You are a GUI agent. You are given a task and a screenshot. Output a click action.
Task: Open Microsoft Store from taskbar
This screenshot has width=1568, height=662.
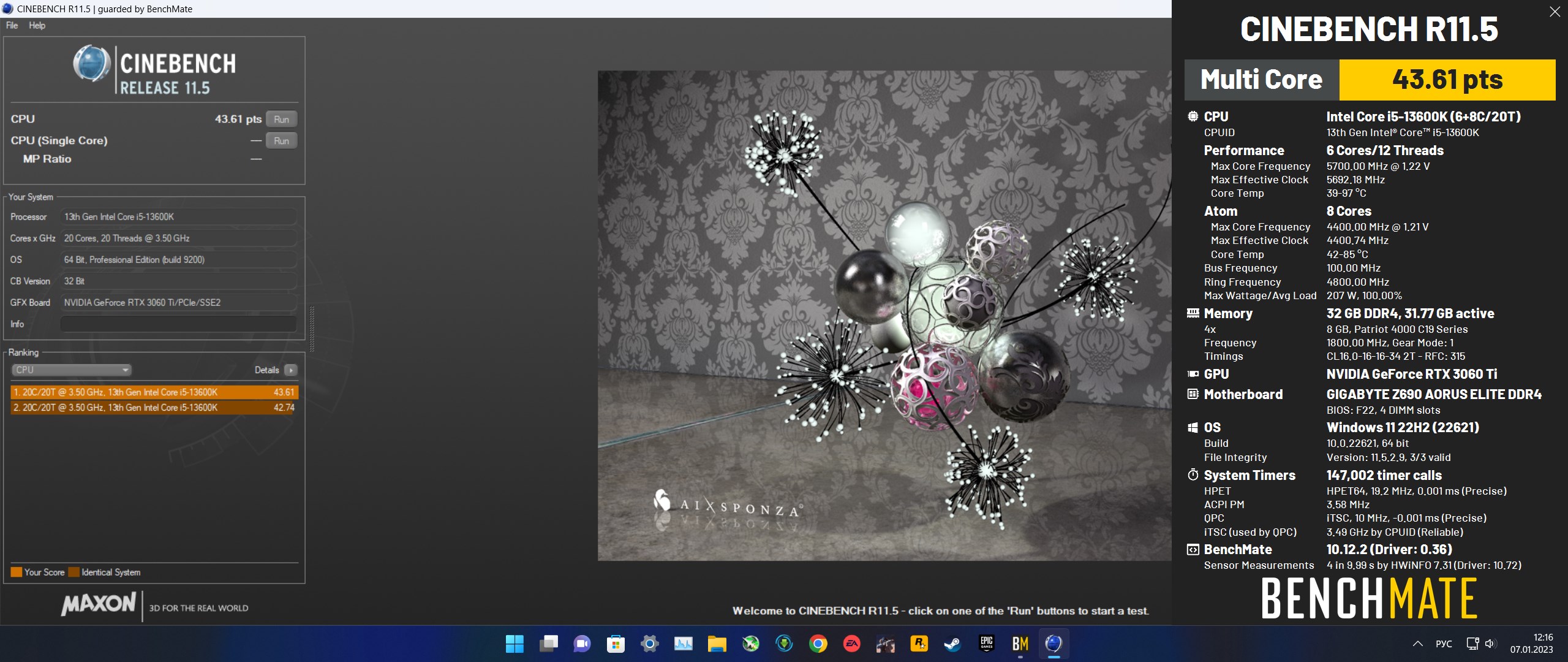pos(616,644)
